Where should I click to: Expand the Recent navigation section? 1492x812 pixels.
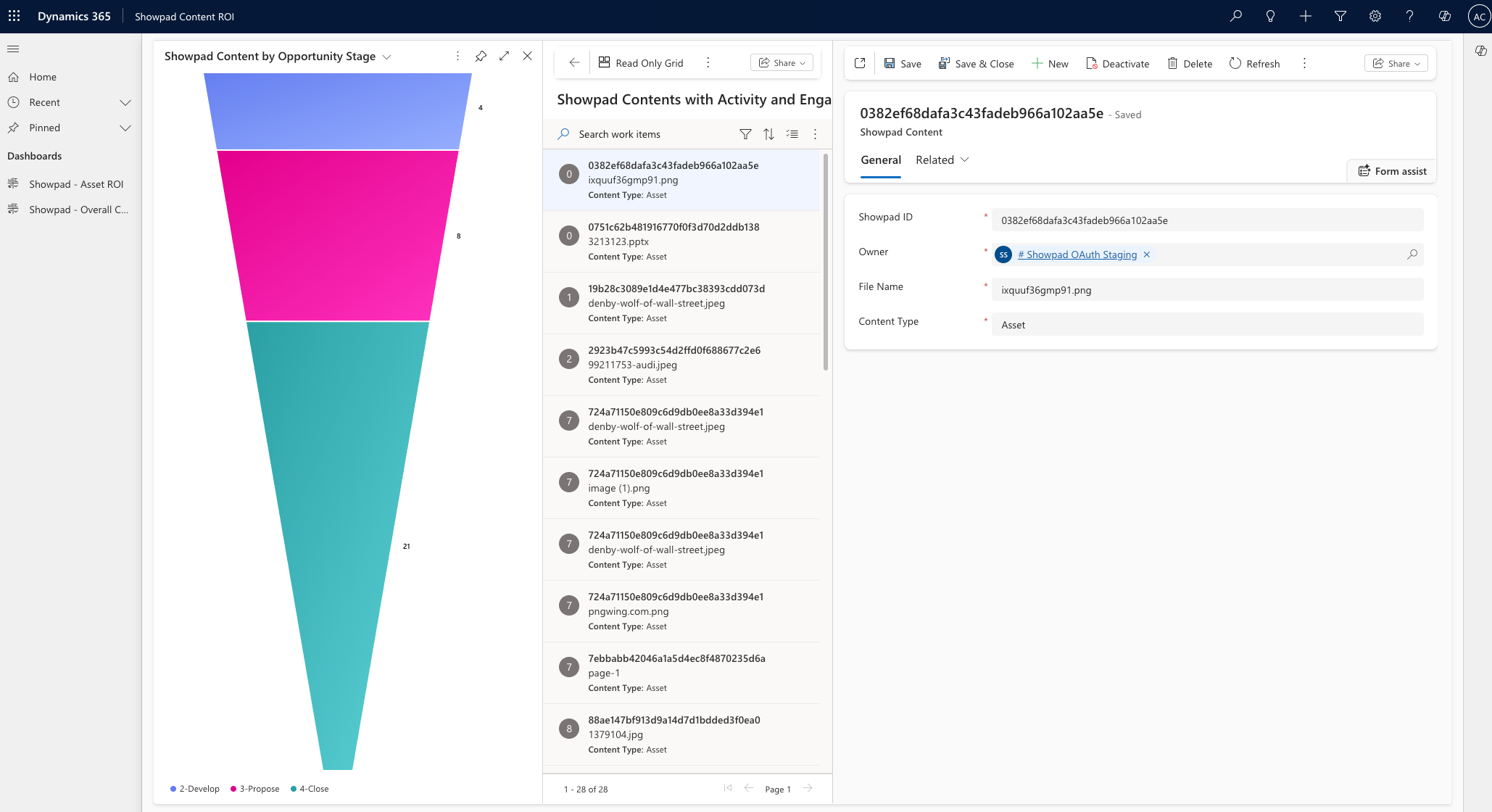pyautogui.click(x=125, y=102)
